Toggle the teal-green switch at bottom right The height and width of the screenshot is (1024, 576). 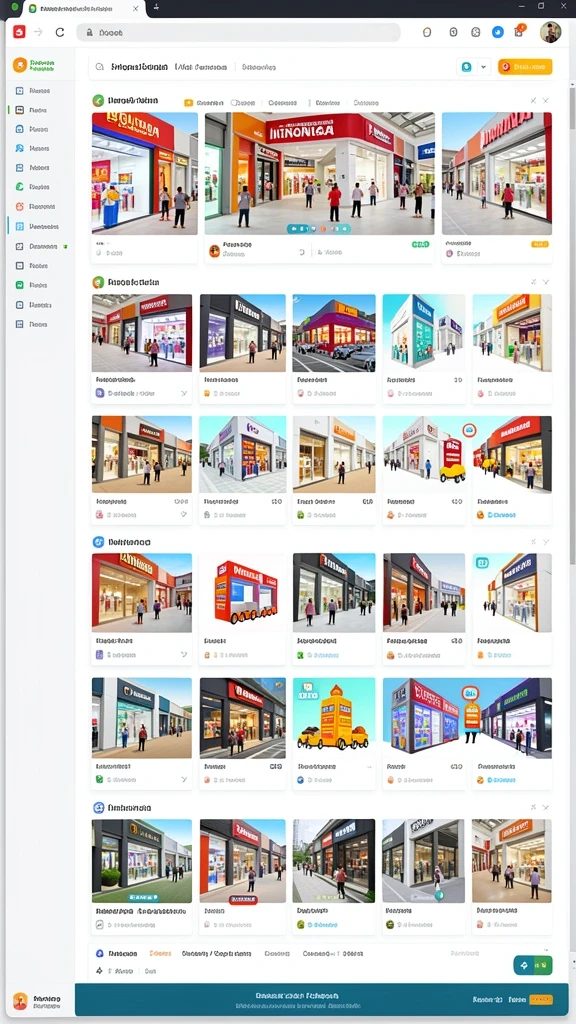[x=533, y=965]
